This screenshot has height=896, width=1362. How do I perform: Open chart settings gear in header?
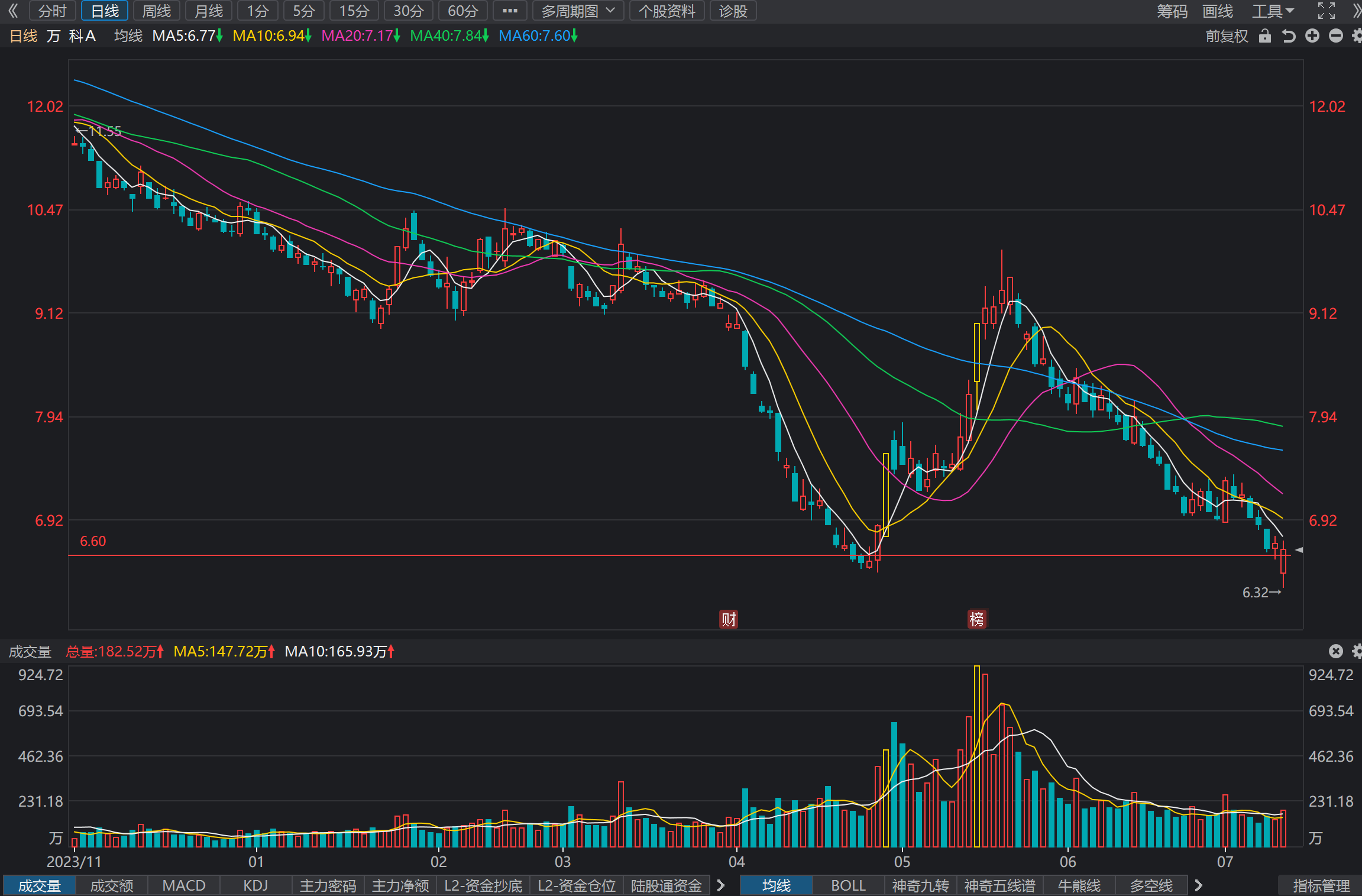pyautogui.click(x=1357, y=36)
